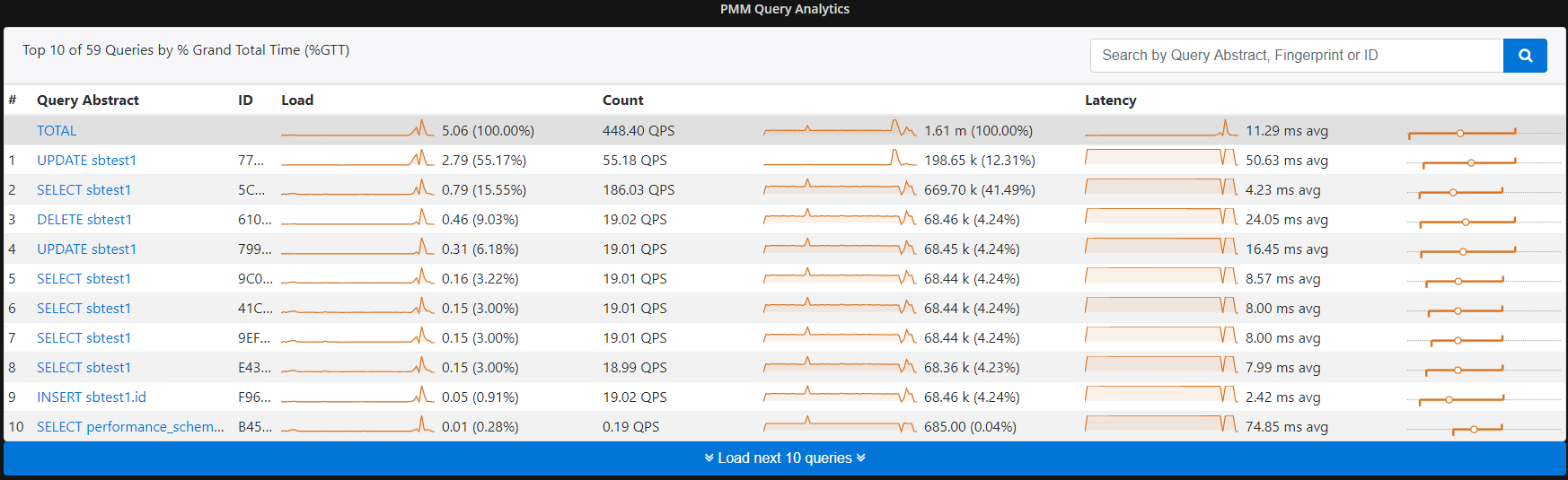Viewport: 1568px width, 480px height.
Task: Click the blue magnifier search button
Action: point(1524,56)
